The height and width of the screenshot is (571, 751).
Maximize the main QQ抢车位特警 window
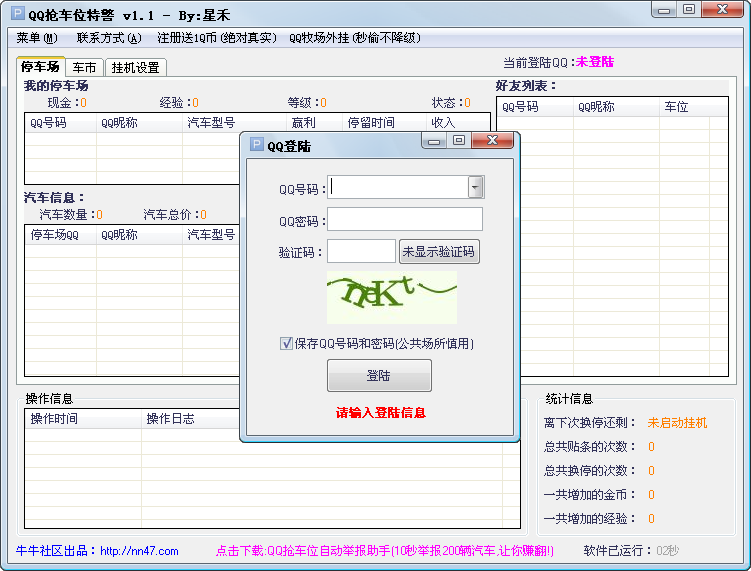689,10
